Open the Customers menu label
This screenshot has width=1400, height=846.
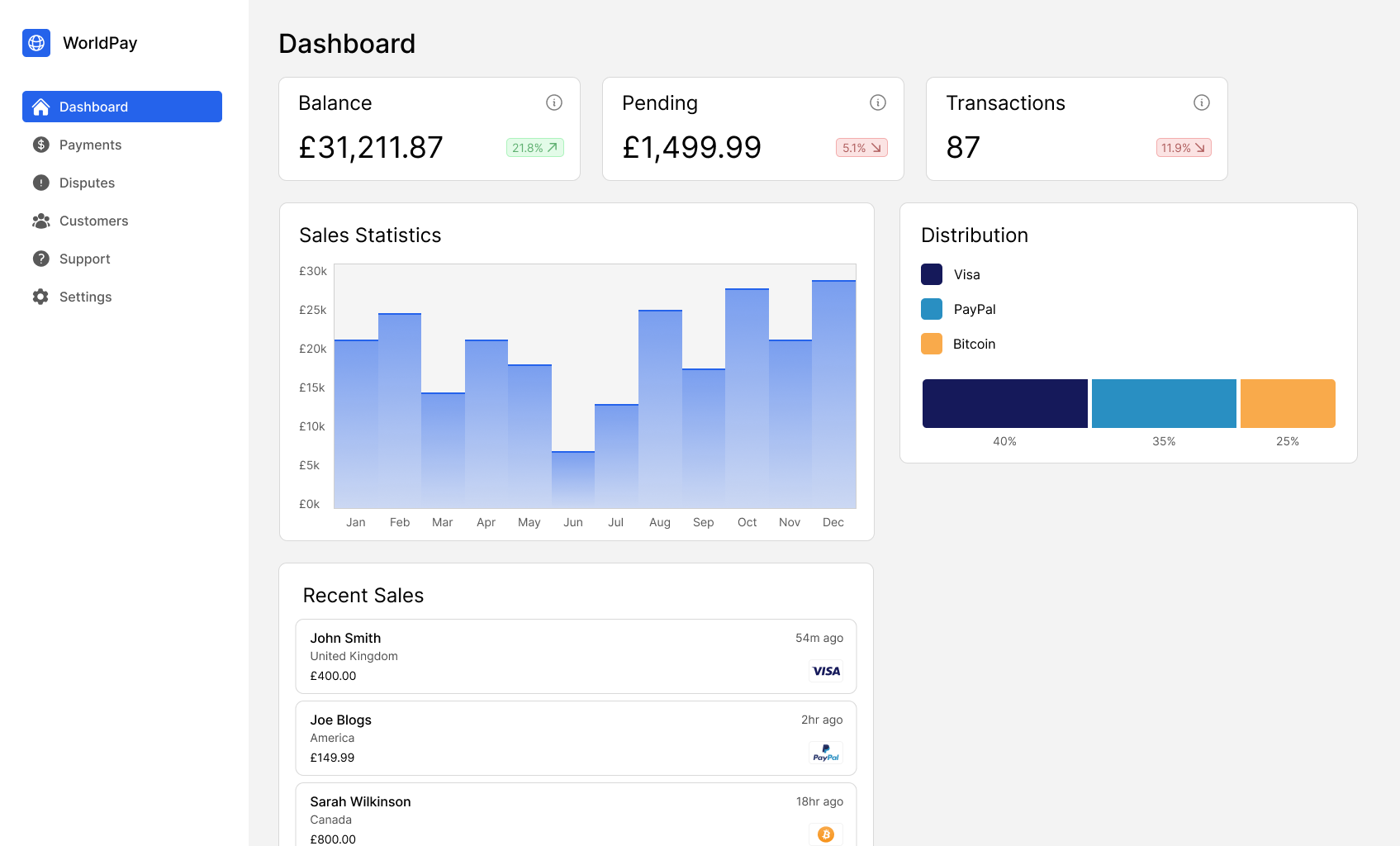click(93, 221)
